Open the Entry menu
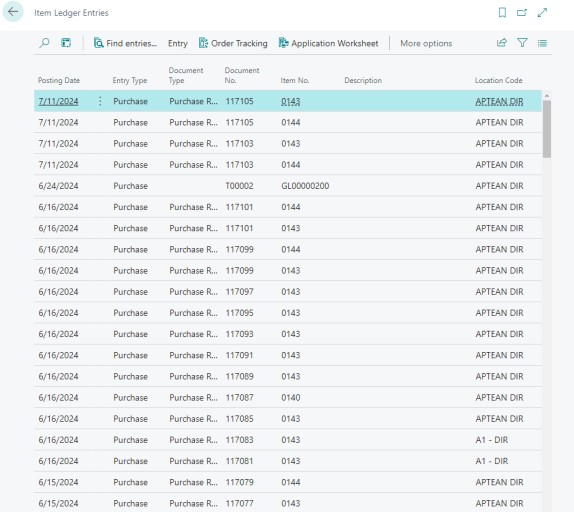The image size is (574, 512). point(178,44)
